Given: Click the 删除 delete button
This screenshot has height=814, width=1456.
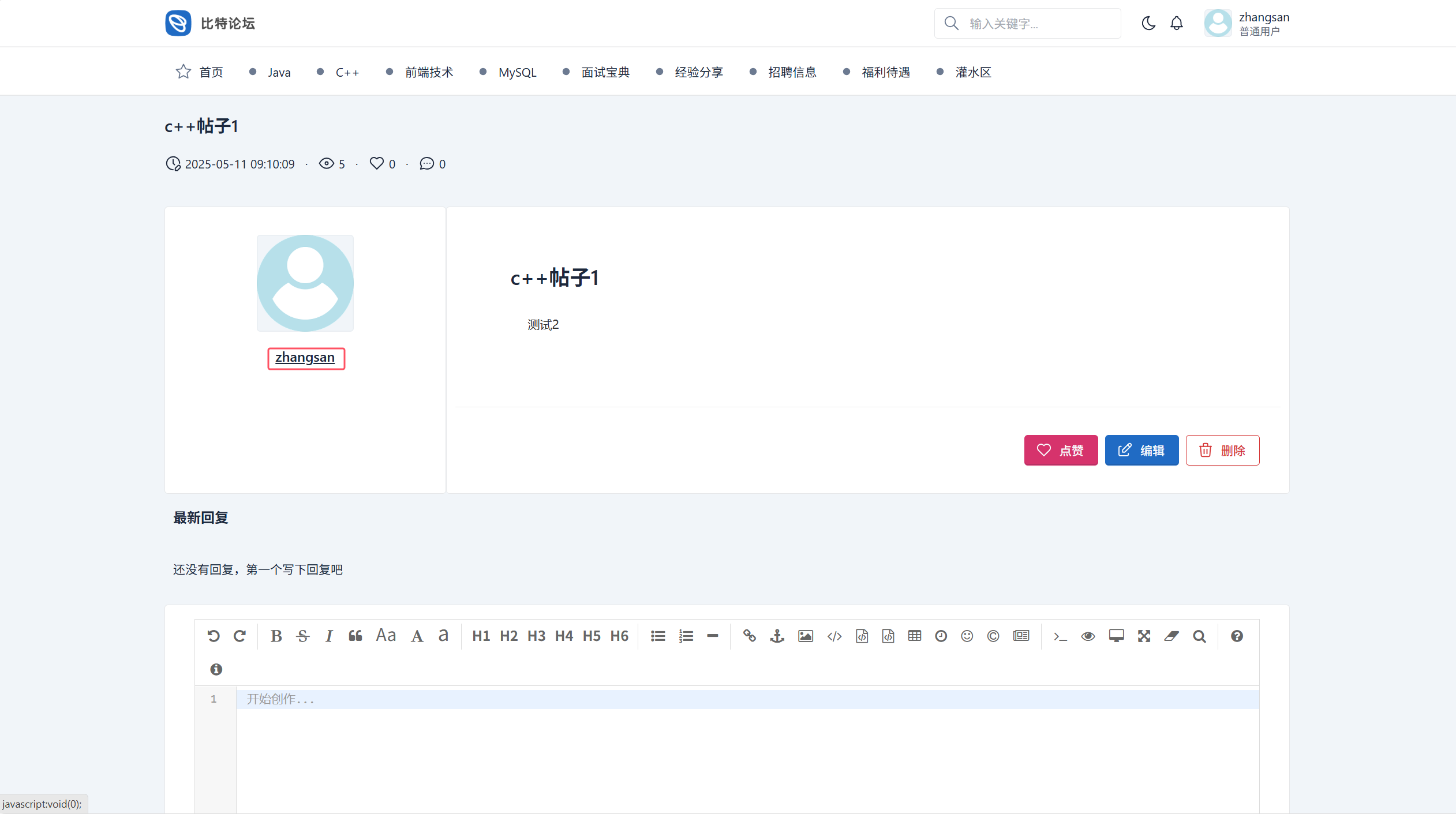Looking at the screenshot, I should click(x=1222, y=450).
